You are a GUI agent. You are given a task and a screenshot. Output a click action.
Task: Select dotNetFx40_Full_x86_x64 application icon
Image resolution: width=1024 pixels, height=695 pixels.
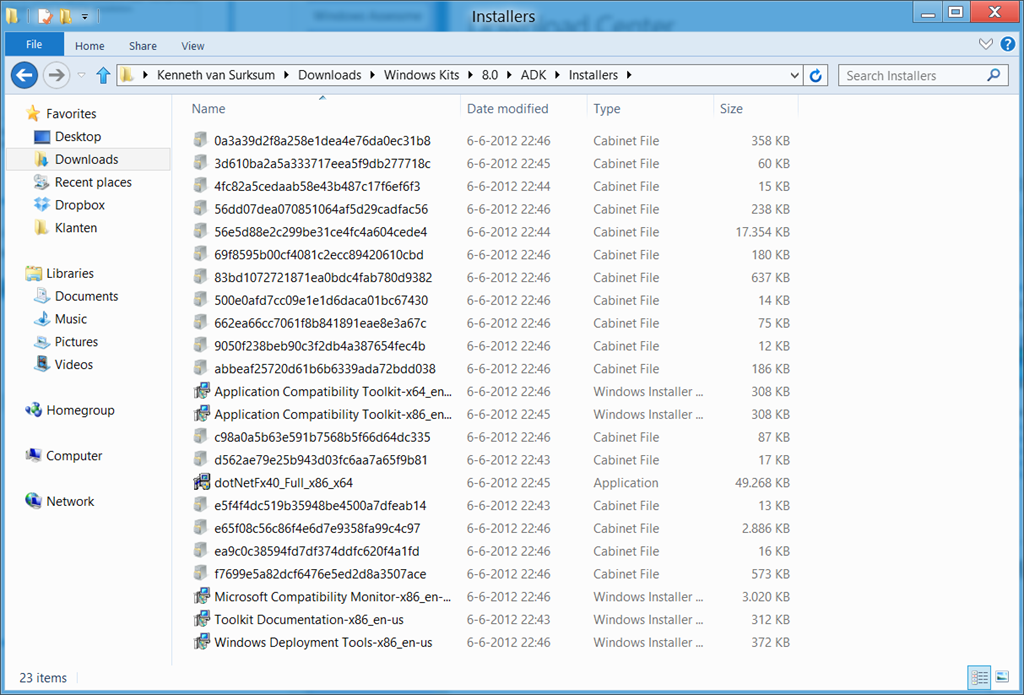201,483
